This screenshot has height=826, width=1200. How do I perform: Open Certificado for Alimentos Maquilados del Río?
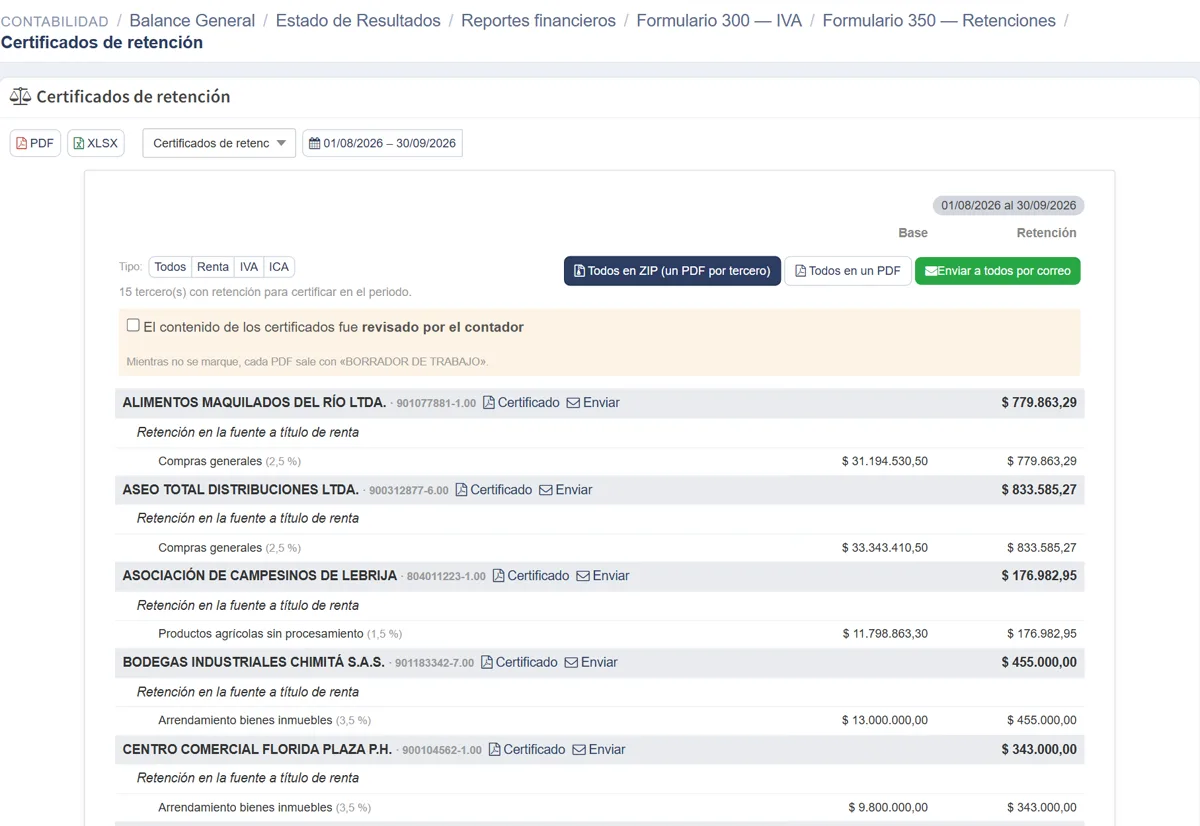pyautogui.click(x=521, y=403)
